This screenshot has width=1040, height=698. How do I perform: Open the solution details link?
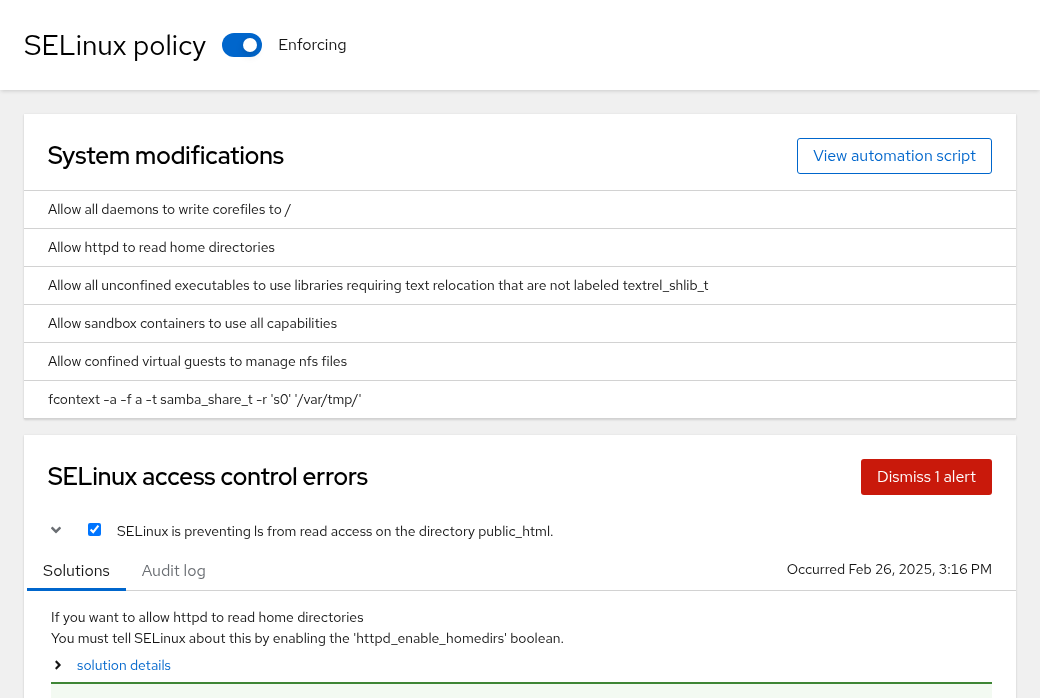123,665
